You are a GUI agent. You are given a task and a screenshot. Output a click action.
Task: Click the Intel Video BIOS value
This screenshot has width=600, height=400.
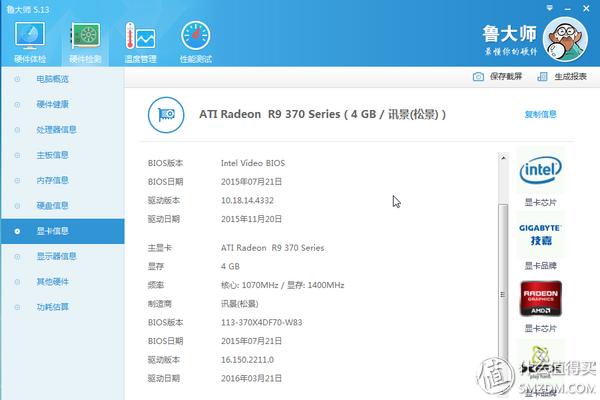coord(253,163)
